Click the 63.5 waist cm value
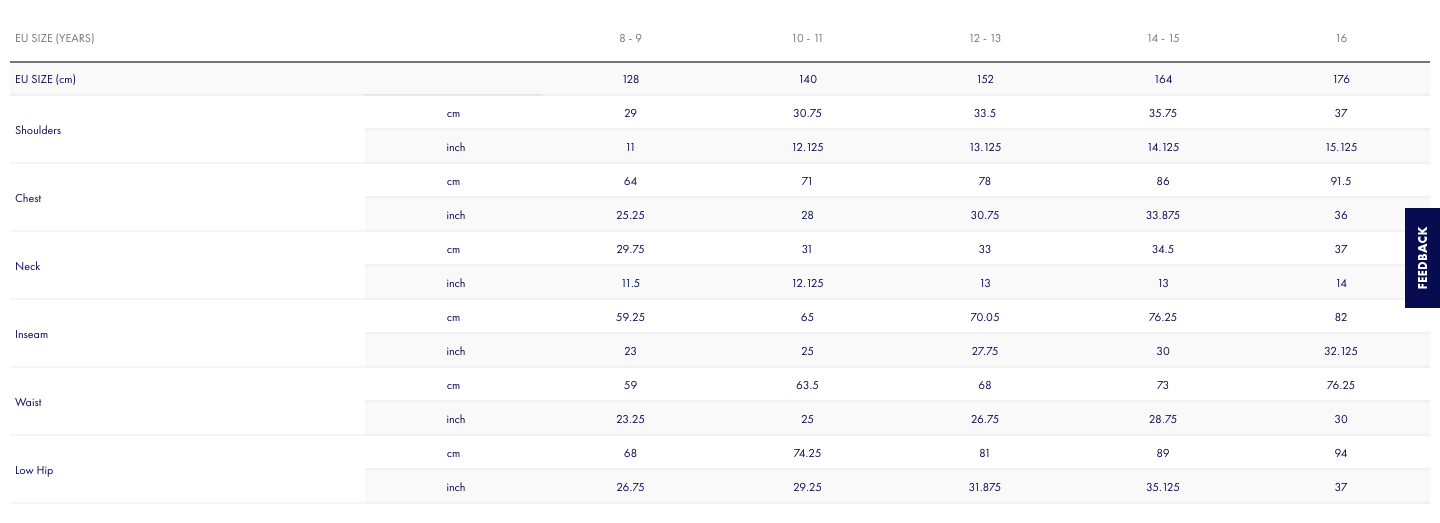1440x523 pixels. (x=807, y=385)
